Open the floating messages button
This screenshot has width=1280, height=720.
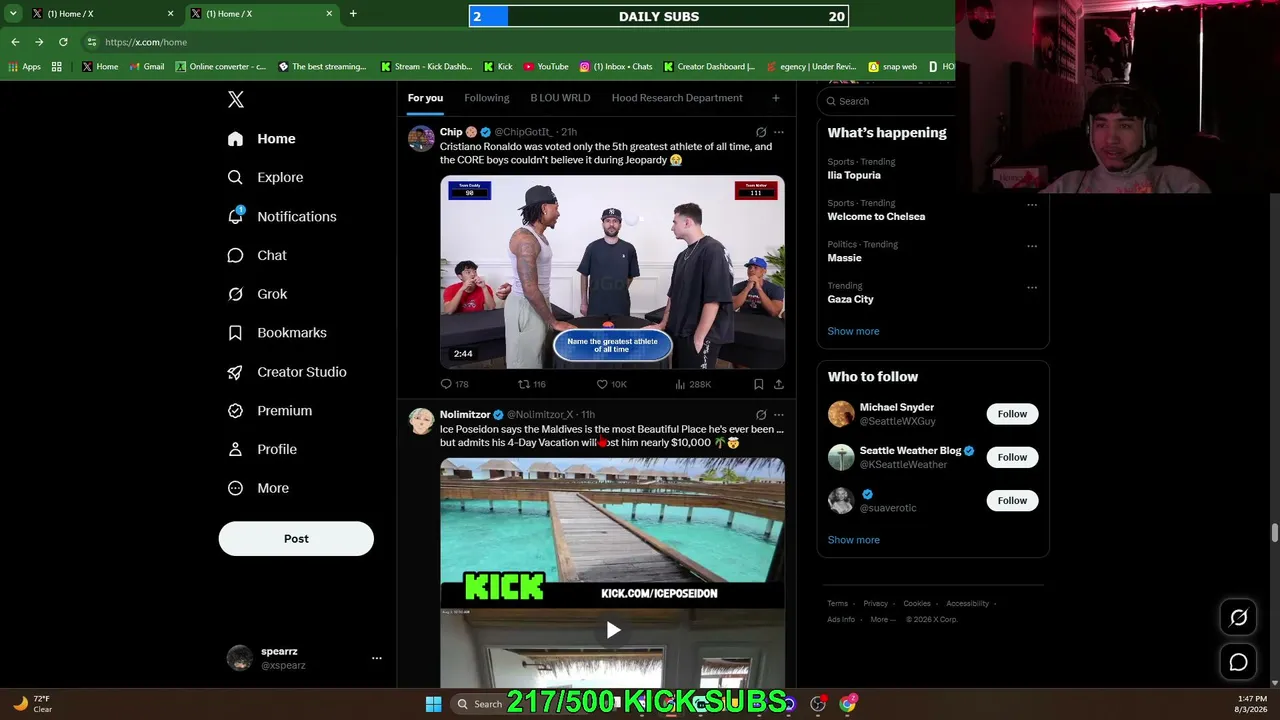pos(1238,662)
